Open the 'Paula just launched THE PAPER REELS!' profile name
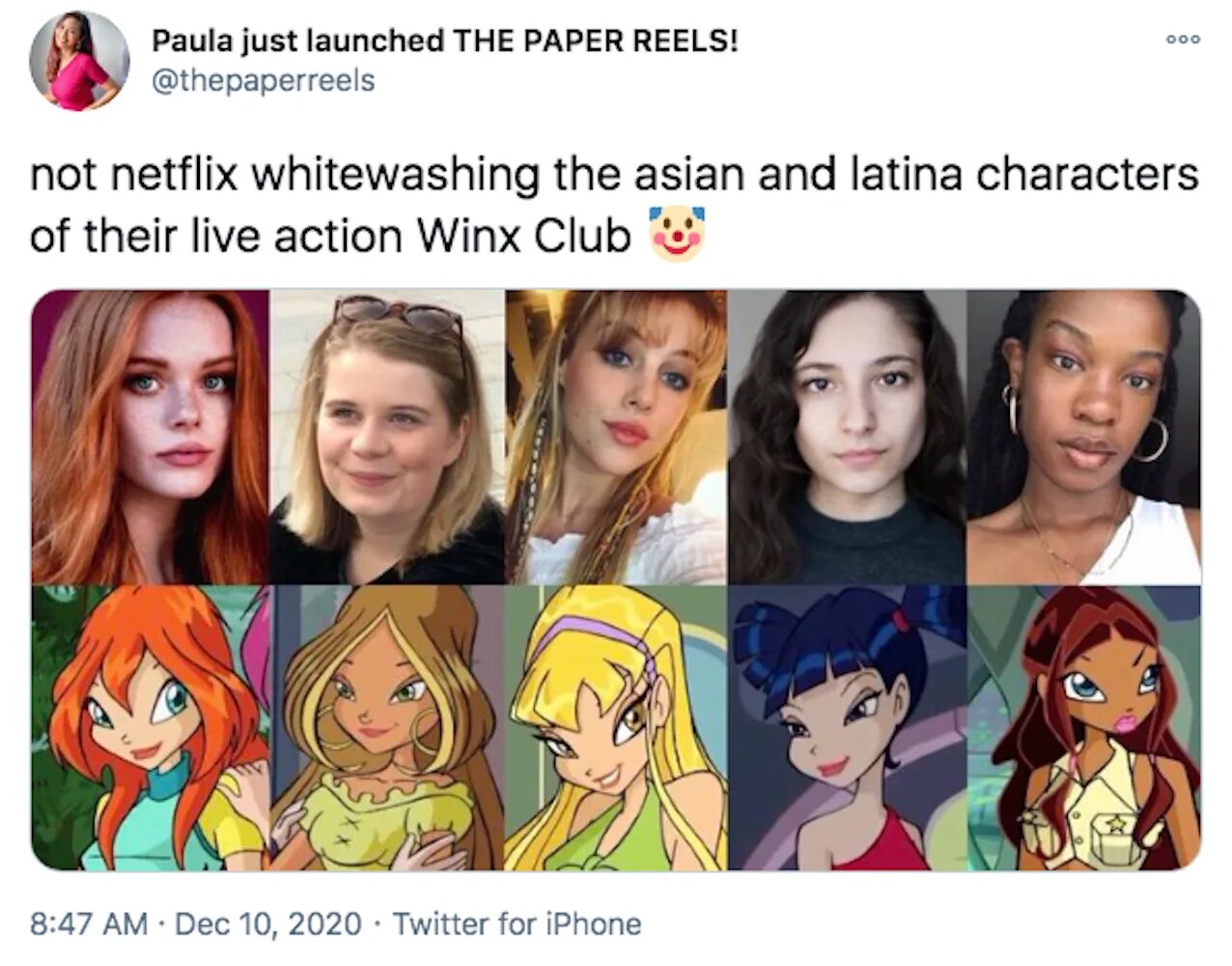This screenshot has width=1232, height=966. click(x=445, y=40)
